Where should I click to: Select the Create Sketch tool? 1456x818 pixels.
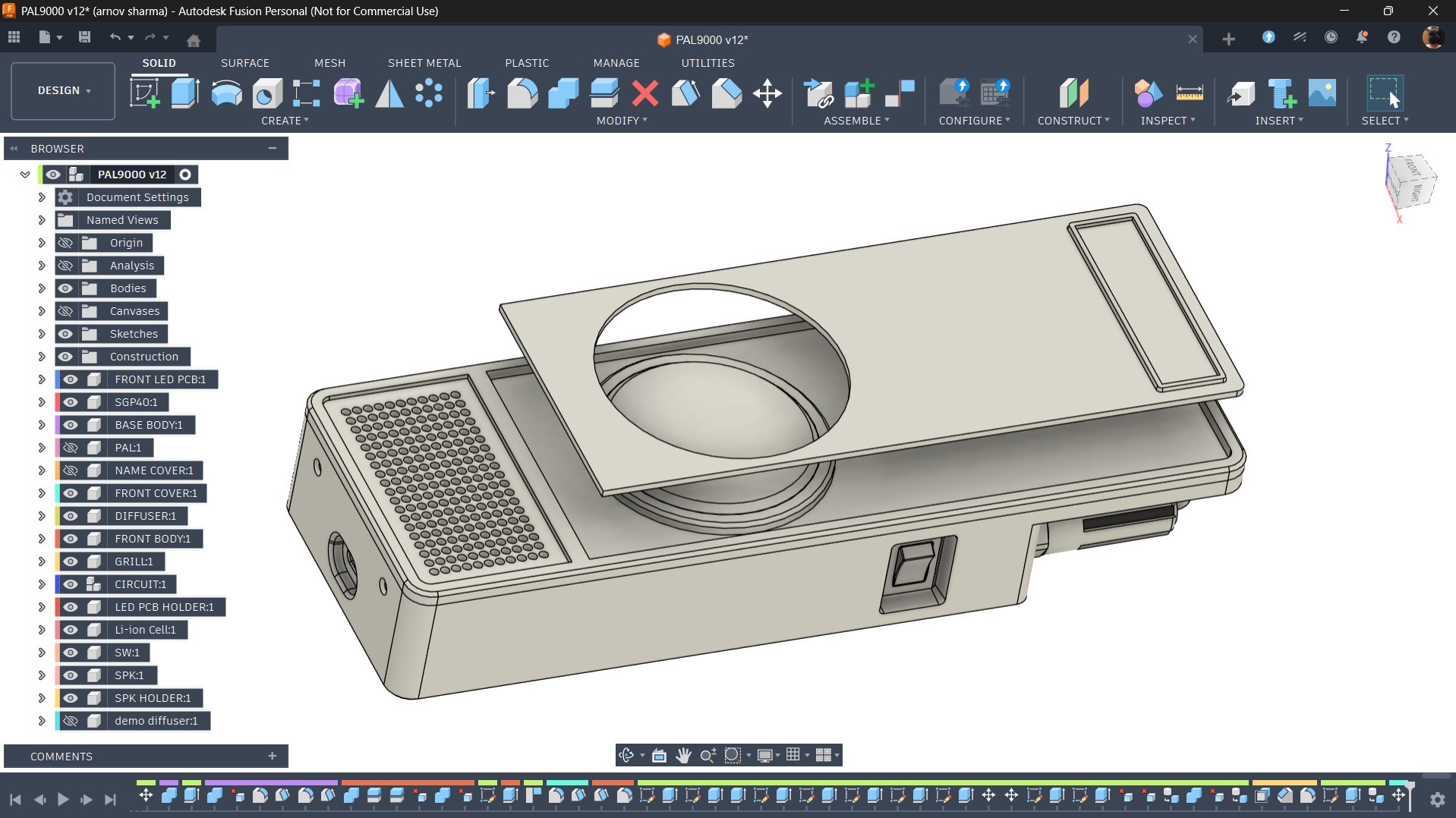coord(144,93)
